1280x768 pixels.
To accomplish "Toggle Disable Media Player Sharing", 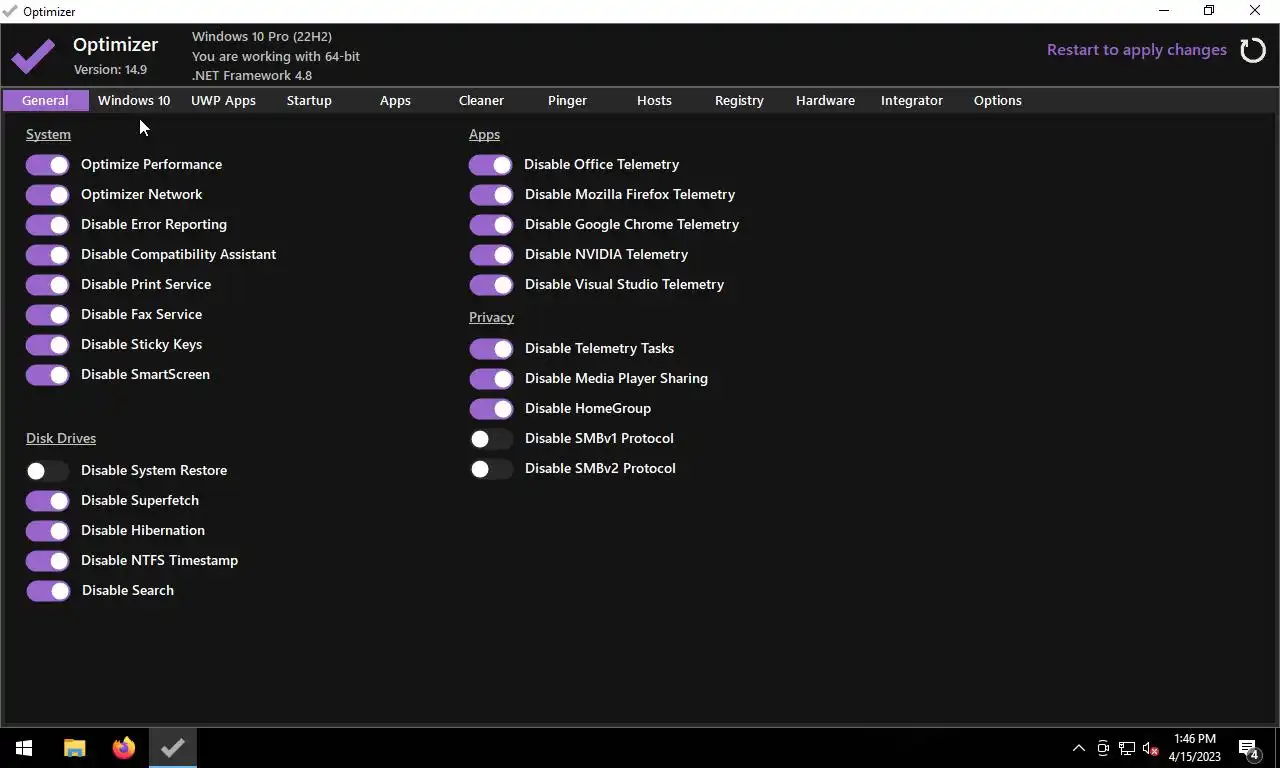I will tap(491, 379).
